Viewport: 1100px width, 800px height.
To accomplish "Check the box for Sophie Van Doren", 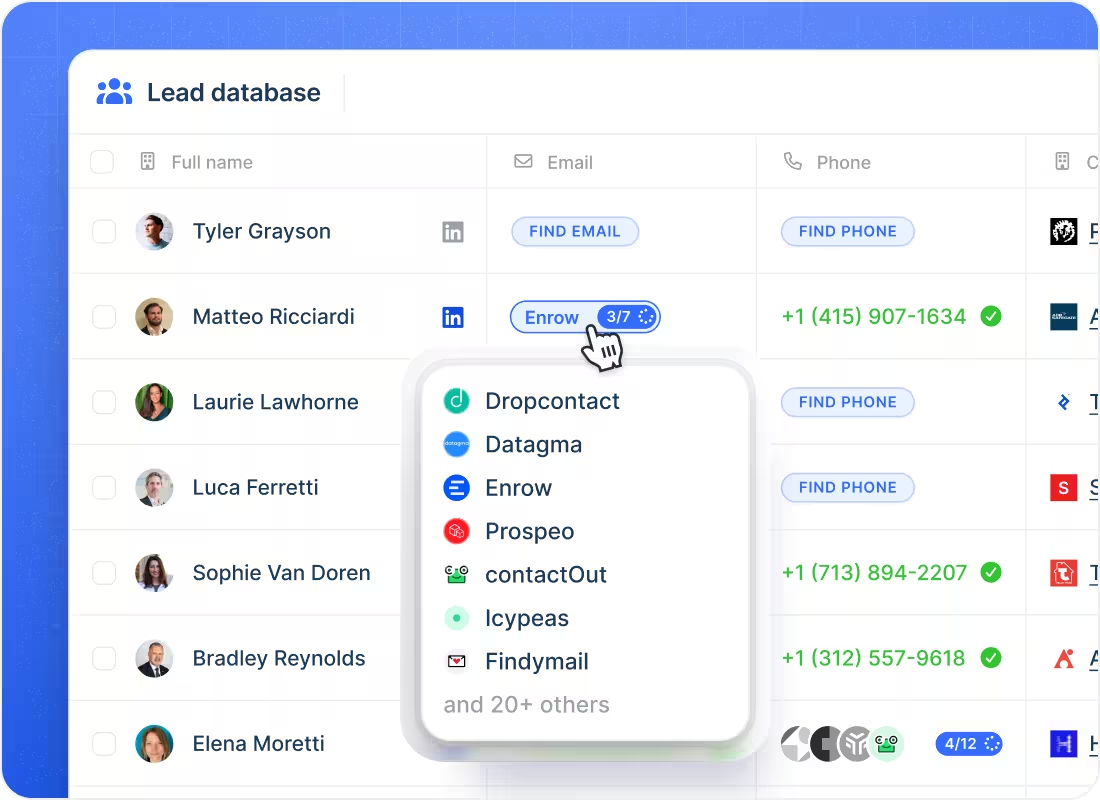I will pyautogui.click(x=104, y=573).
